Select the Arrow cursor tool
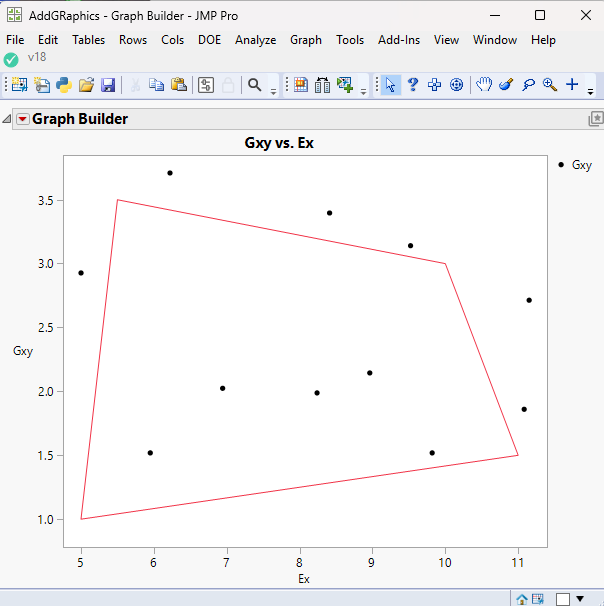This screenshot has height=606, width=604. click(x=391, y=85)
